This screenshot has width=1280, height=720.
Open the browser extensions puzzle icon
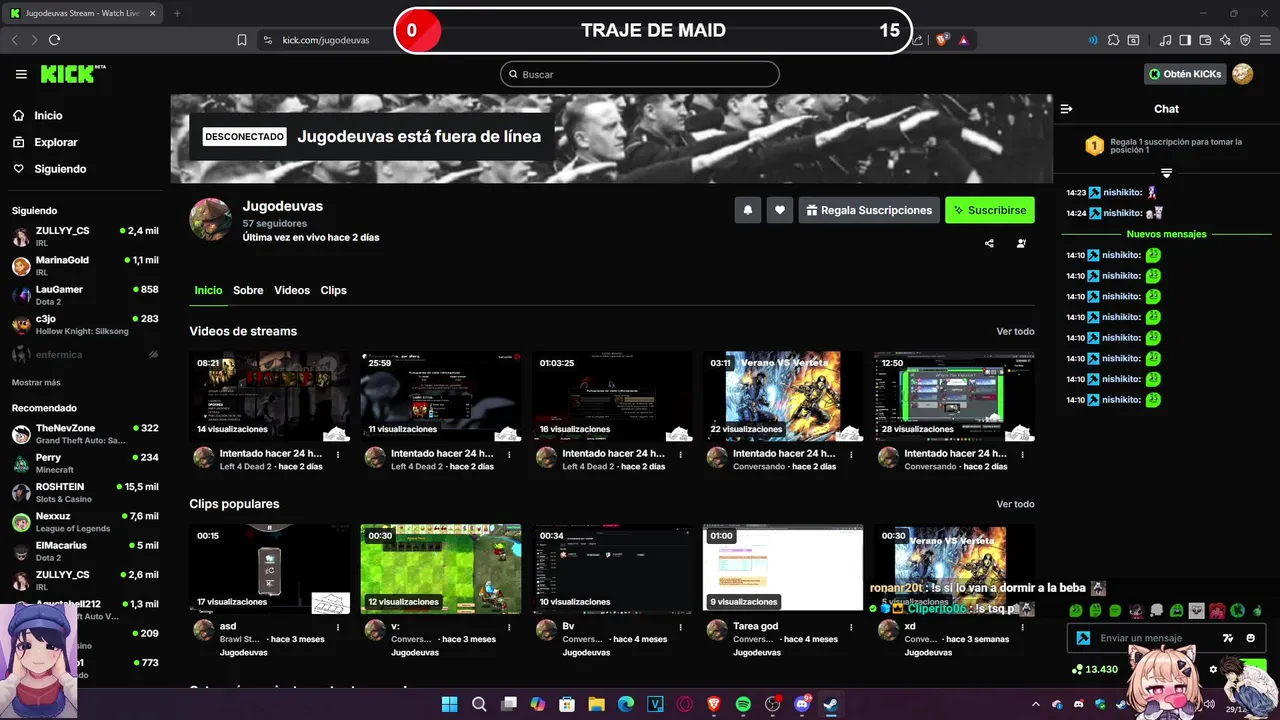1113,40
